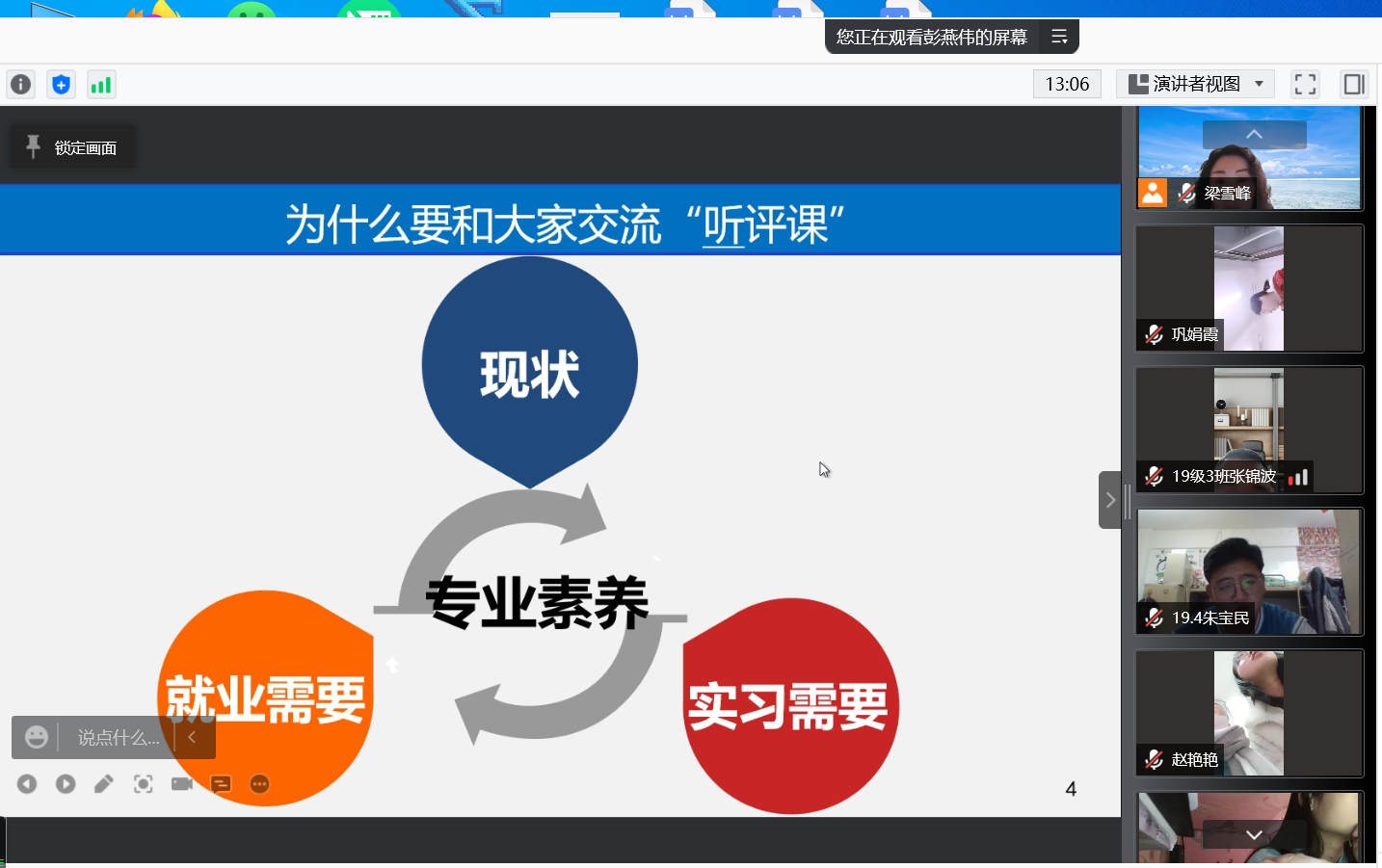Open the meeting info icon

(x=20, y=85)
